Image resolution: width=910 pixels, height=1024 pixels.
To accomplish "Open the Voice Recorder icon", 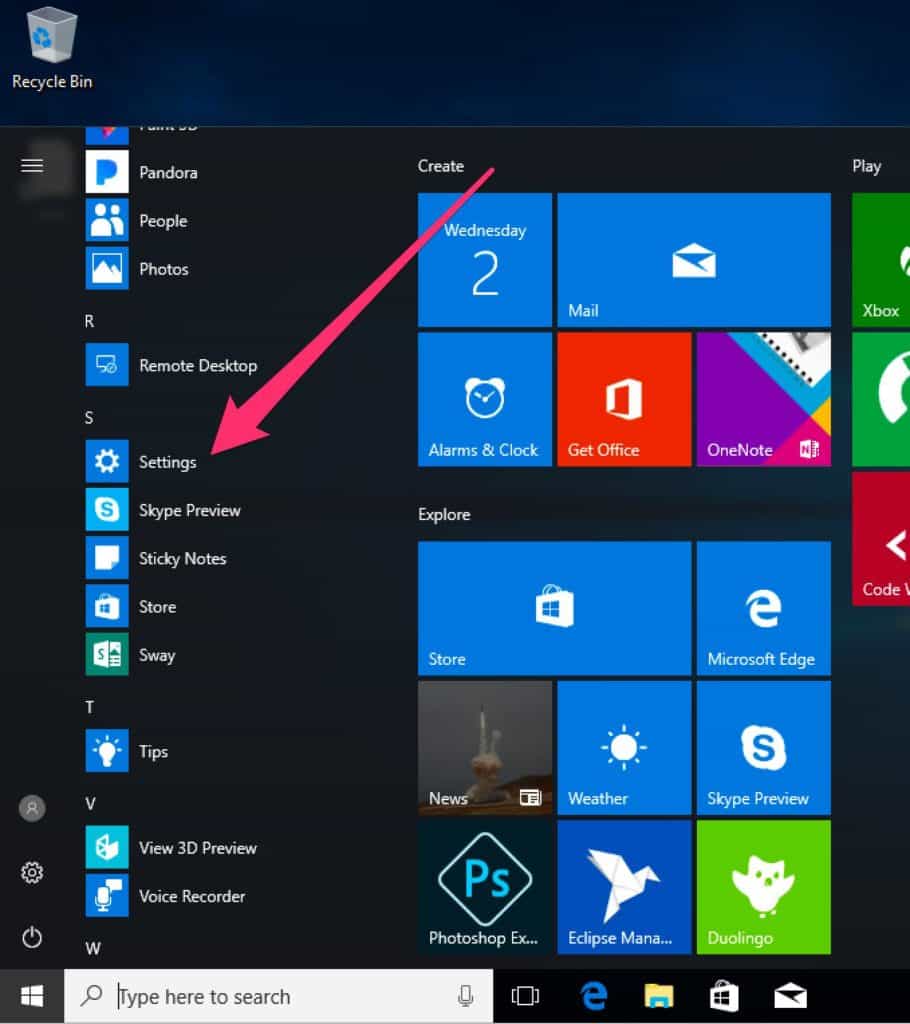I will click(106, 895).
